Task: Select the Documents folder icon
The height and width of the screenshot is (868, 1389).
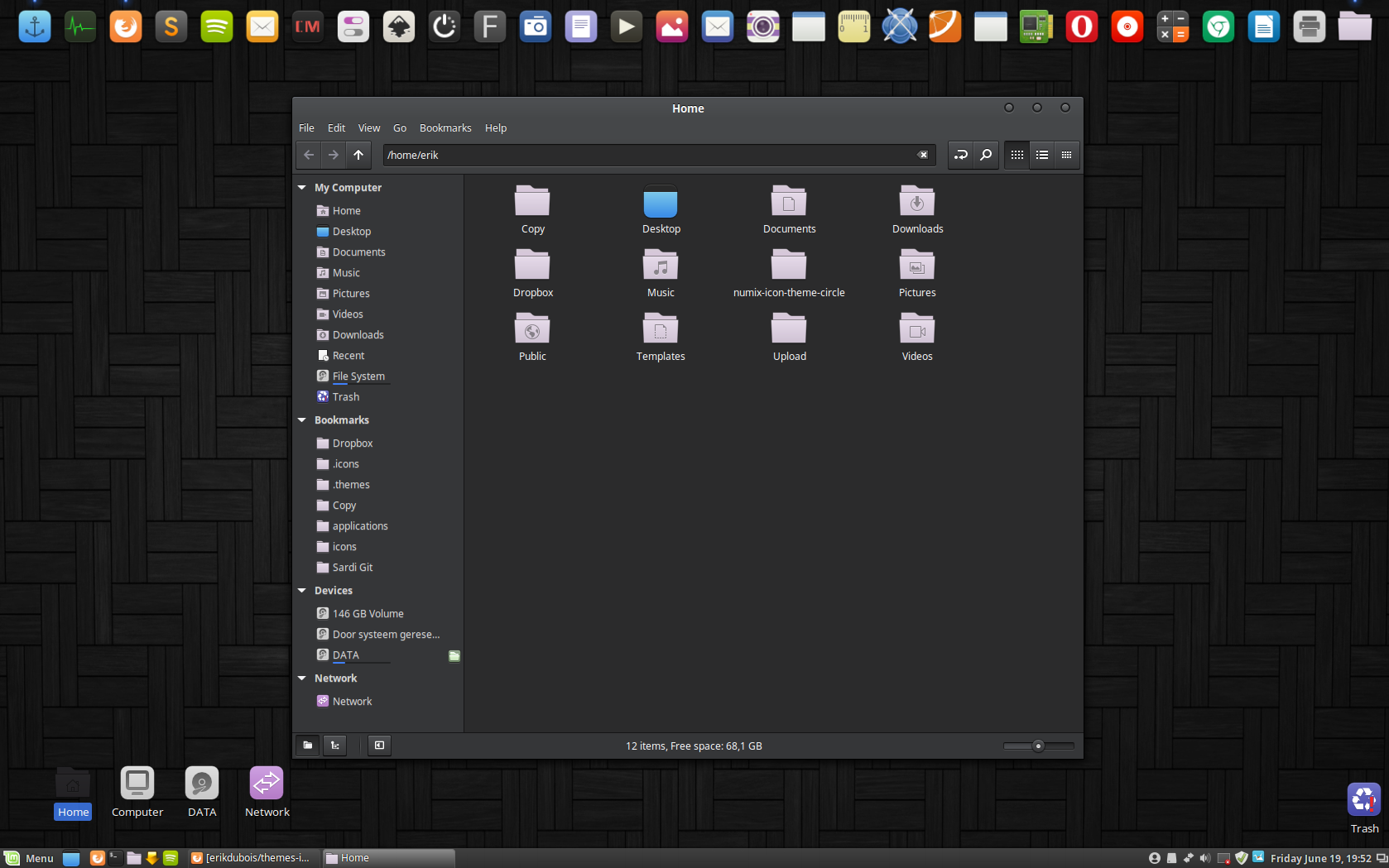Action: tap(789, 201)
